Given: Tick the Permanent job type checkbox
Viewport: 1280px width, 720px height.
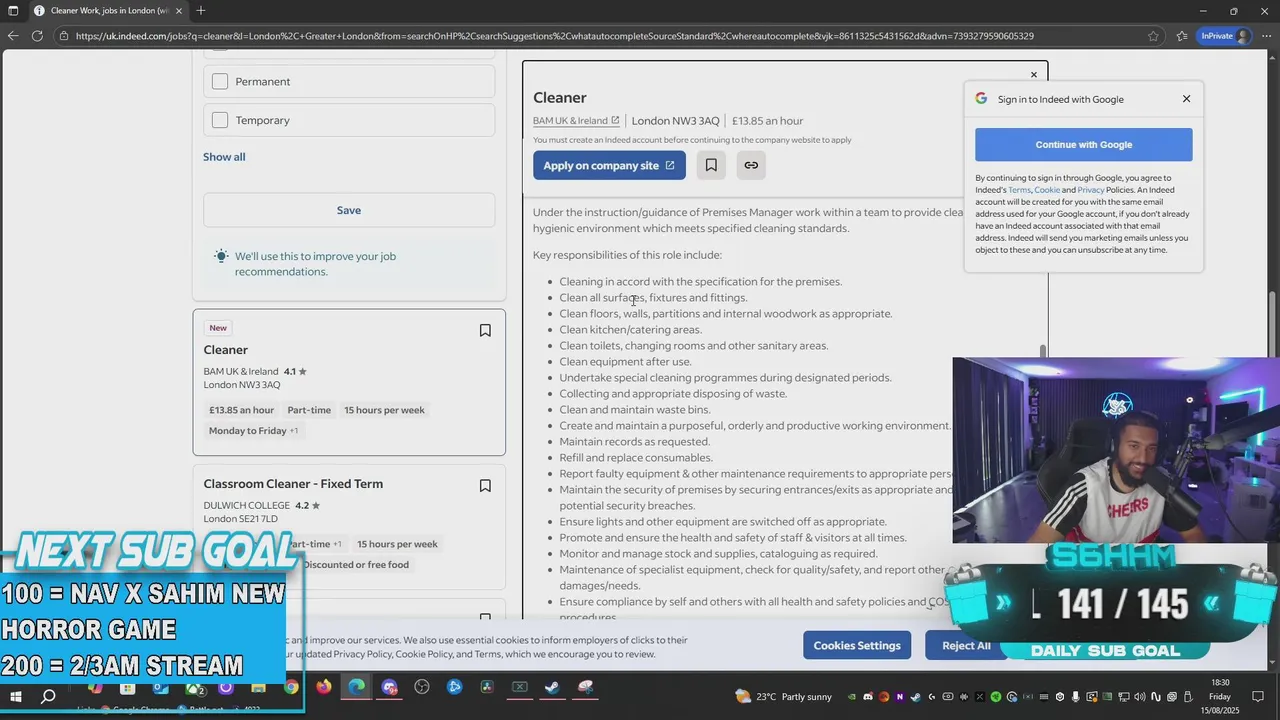Looking at the screenshot, I should click(220, 82).
